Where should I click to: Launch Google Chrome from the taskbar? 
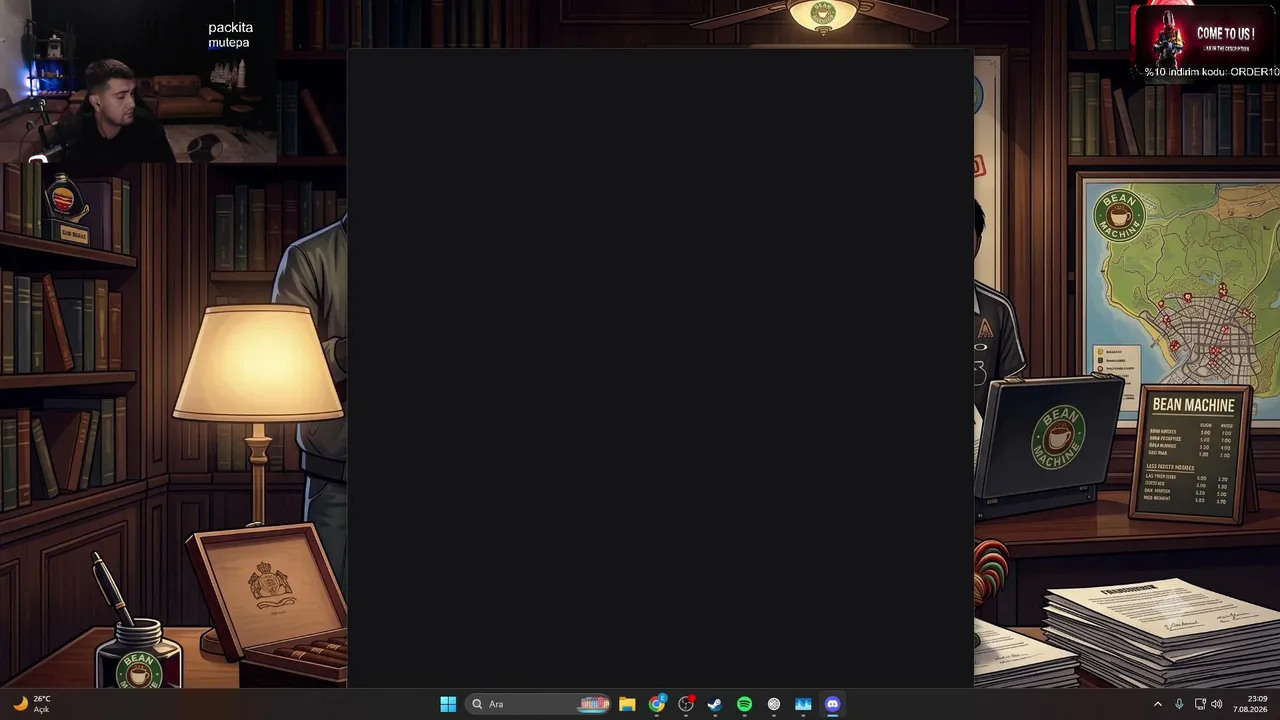pyautogui.click(x=657, y=704)
